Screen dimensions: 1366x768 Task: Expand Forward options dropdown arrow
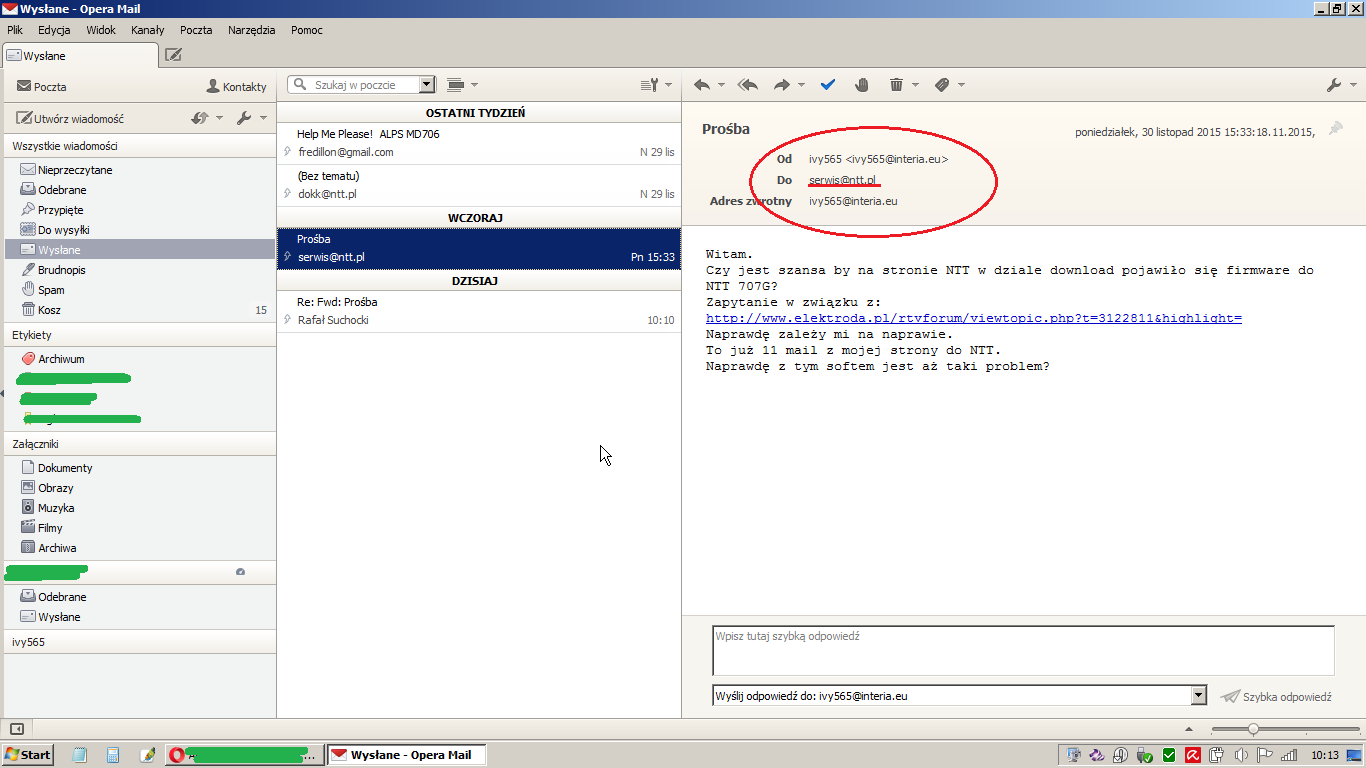[801, 85]
